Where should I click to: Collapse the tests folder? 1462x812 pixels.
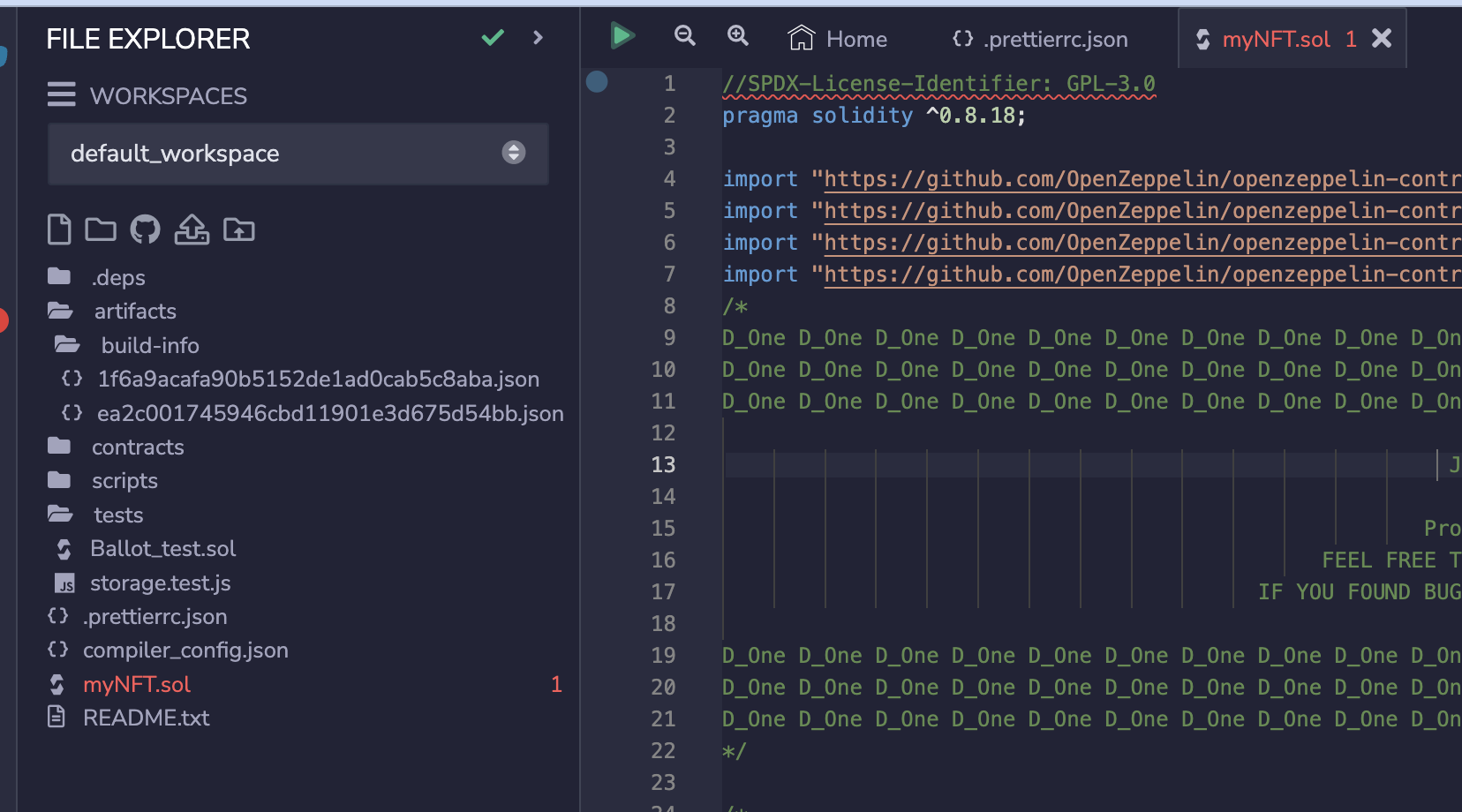[117, 515]
